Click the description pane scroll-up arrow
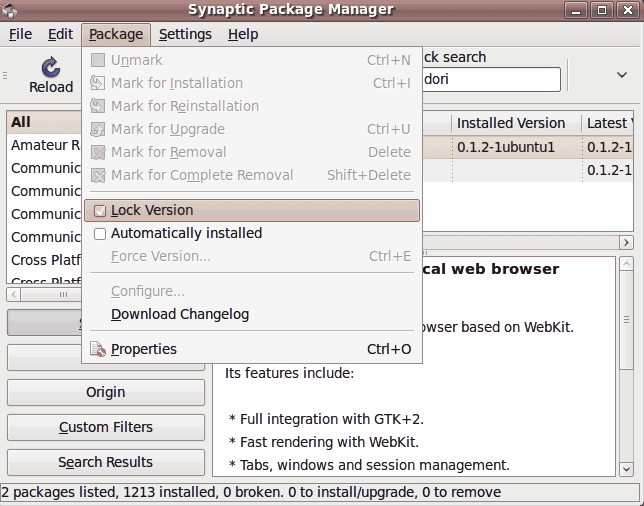Image resolution: width=644 pixels, height=506 pixels. [x=626, y=263]
